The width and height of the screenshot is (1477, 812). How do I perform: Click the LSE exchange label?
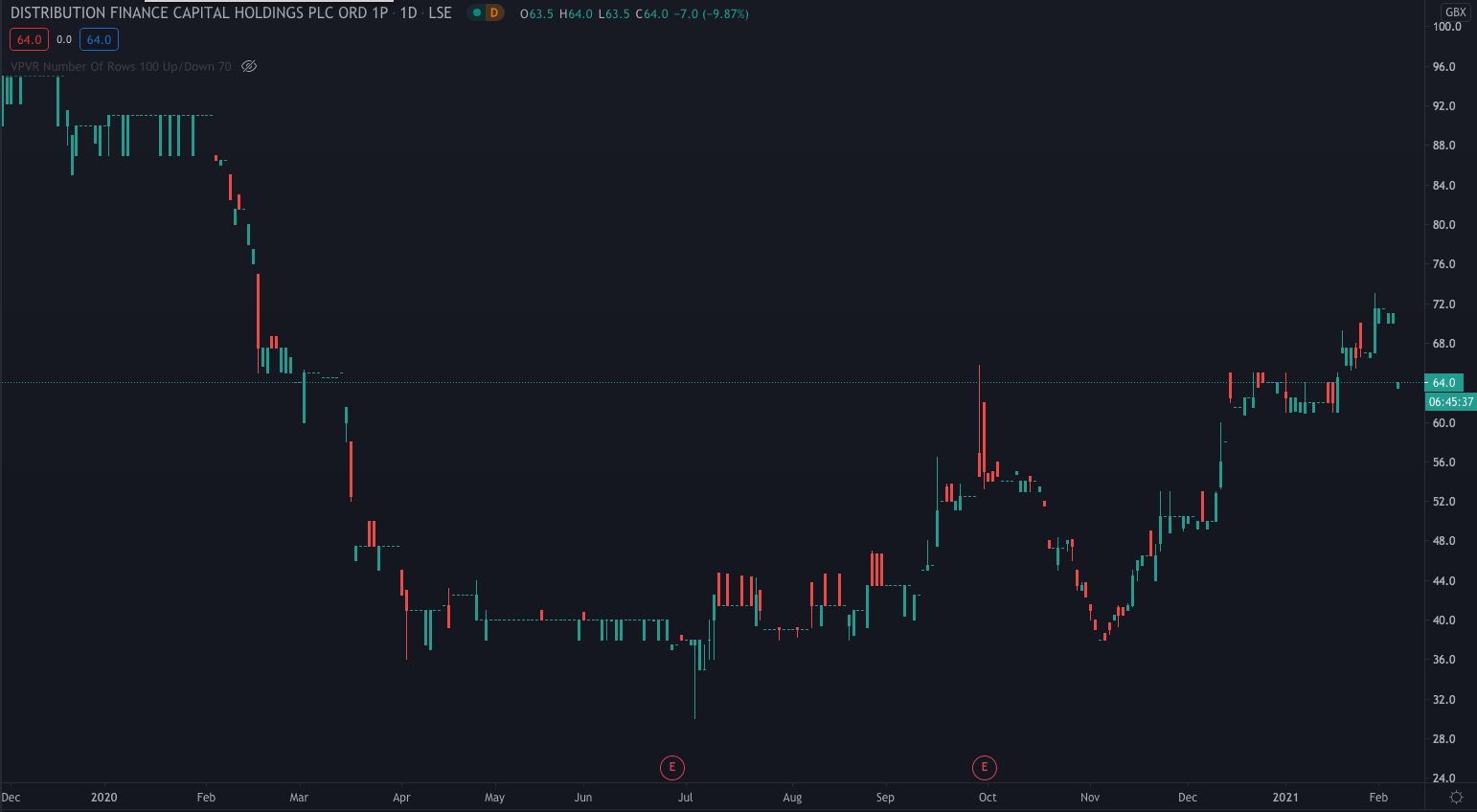[440, 13]
